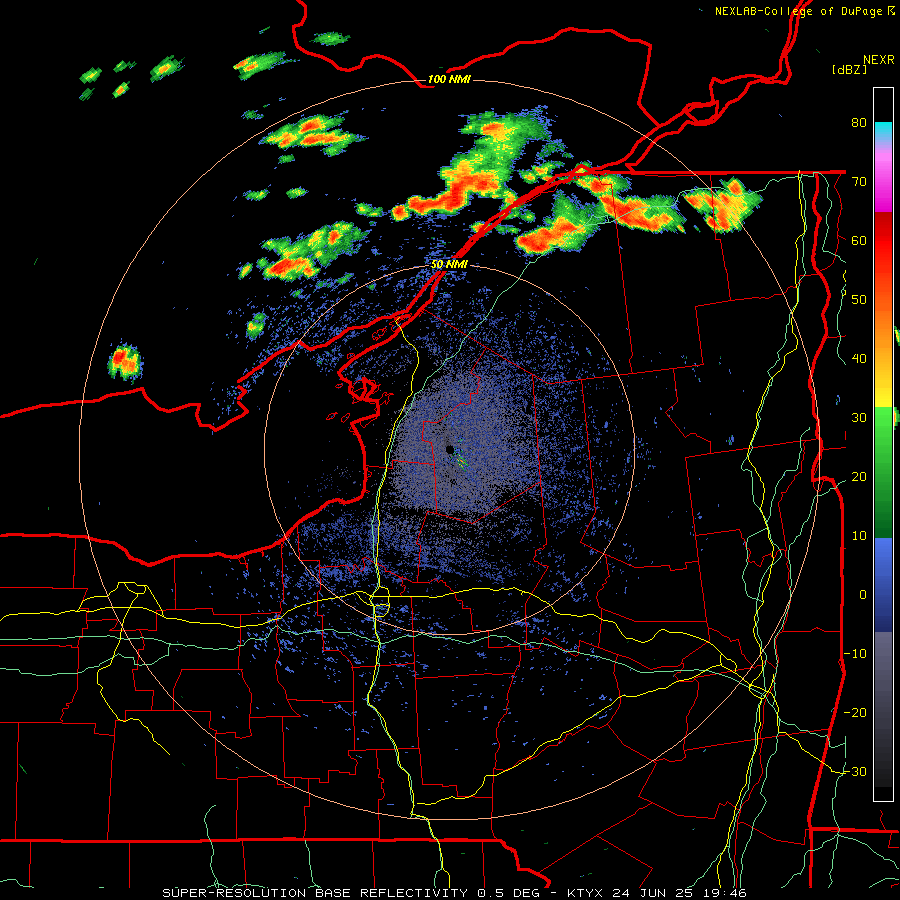This screenshot has width=900, height=900.
Task: Click SUPER-RESOLUTION BASE REFLECTIVITY caption text
Action: click(x=315, y=893)
